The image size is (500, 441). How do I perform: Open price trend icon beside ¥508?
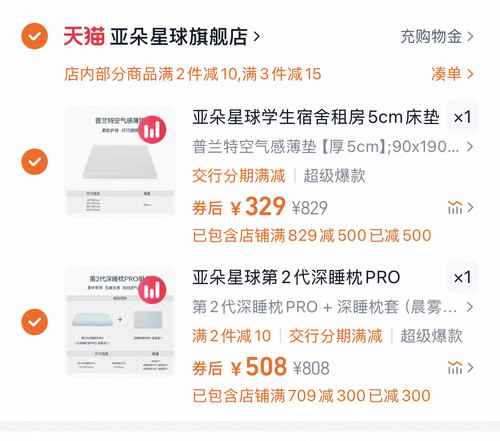(460, 368)
